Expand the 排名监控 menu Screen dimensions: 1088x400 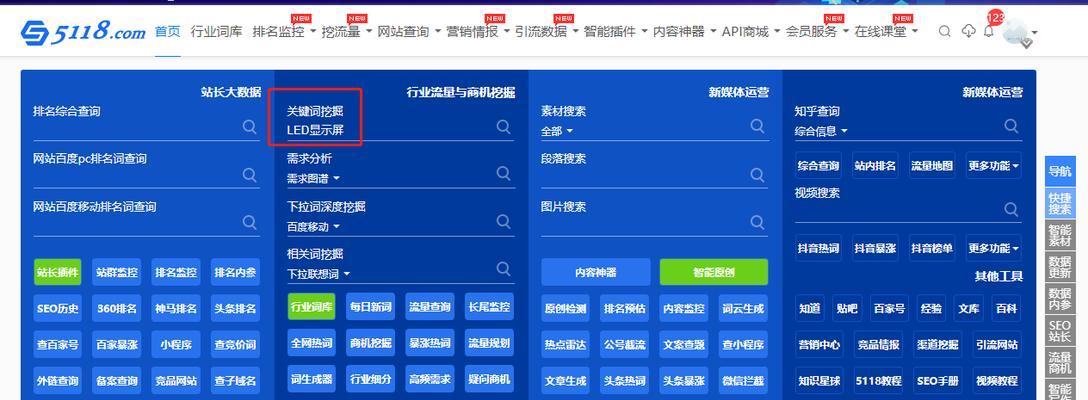click(284, 31)
